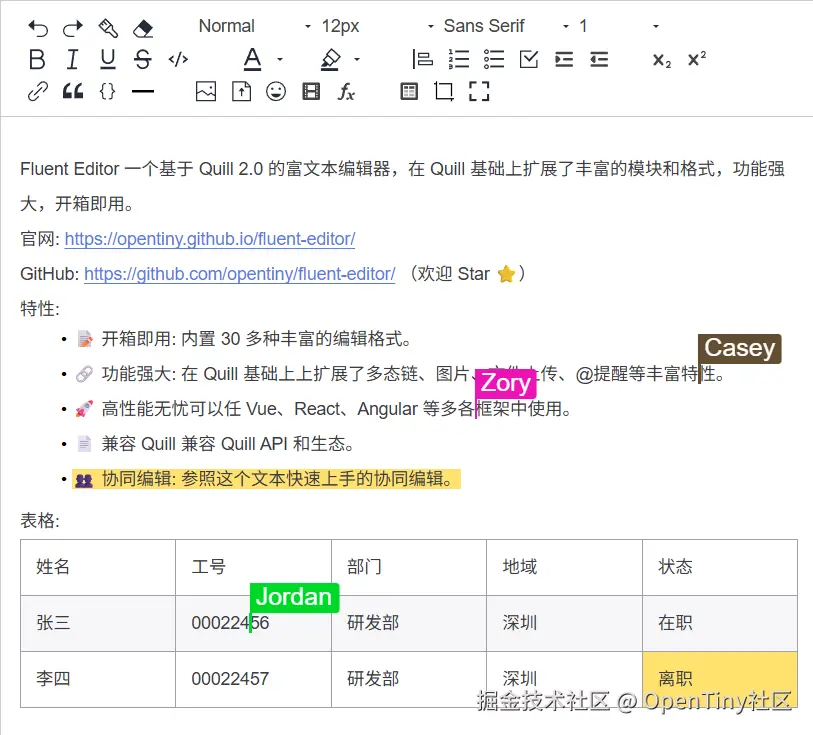The width and height of the screenshot is (813, 735).
Task: Open the Sans Serif font dropdown
Action: tap(506, 26)
